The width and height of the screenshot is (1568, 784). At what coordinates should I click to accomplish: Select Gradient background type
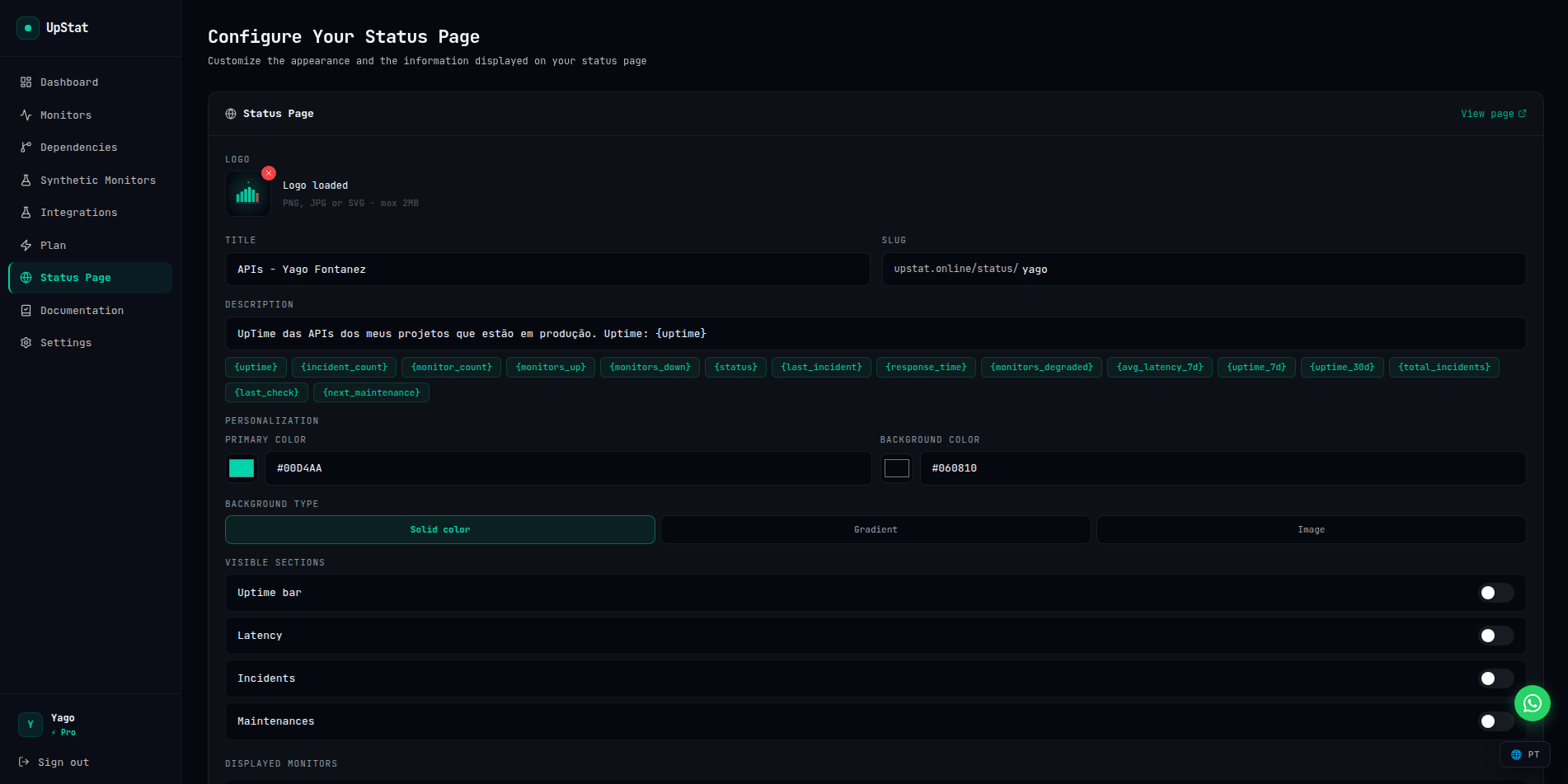click(x=876, y=530)
